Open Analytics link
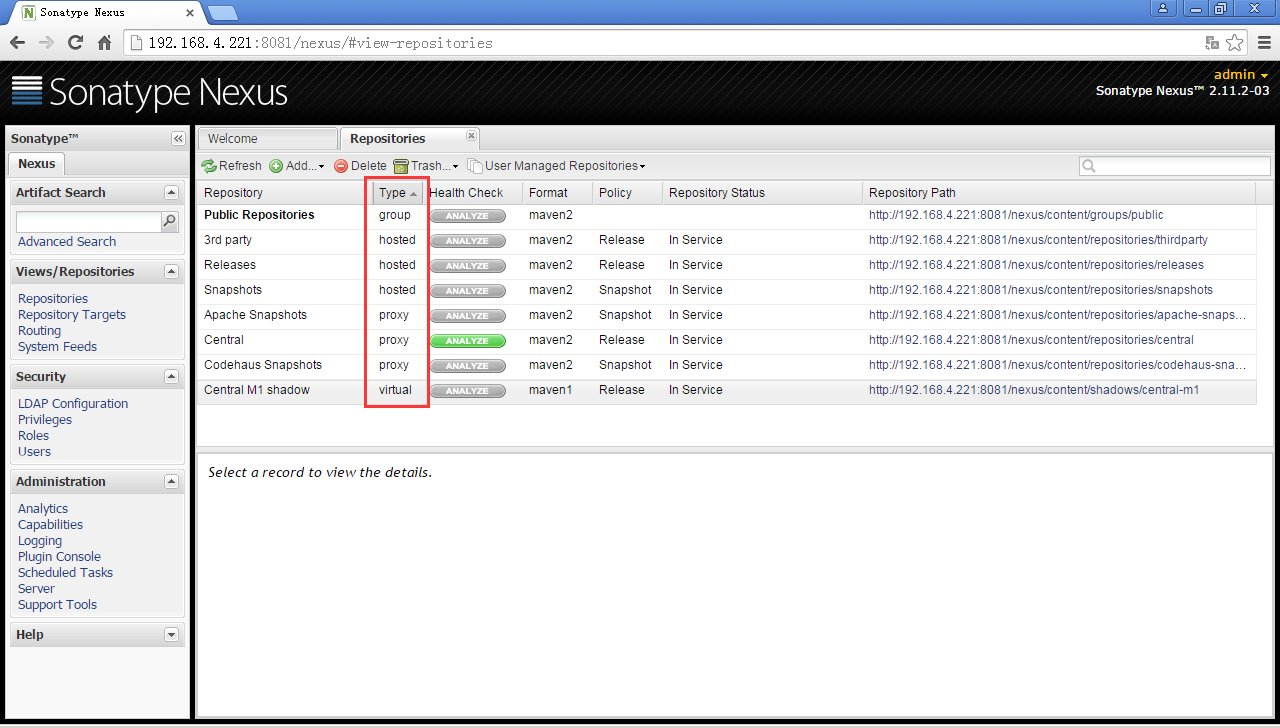The image size is (1280, 728). (43, 509)
